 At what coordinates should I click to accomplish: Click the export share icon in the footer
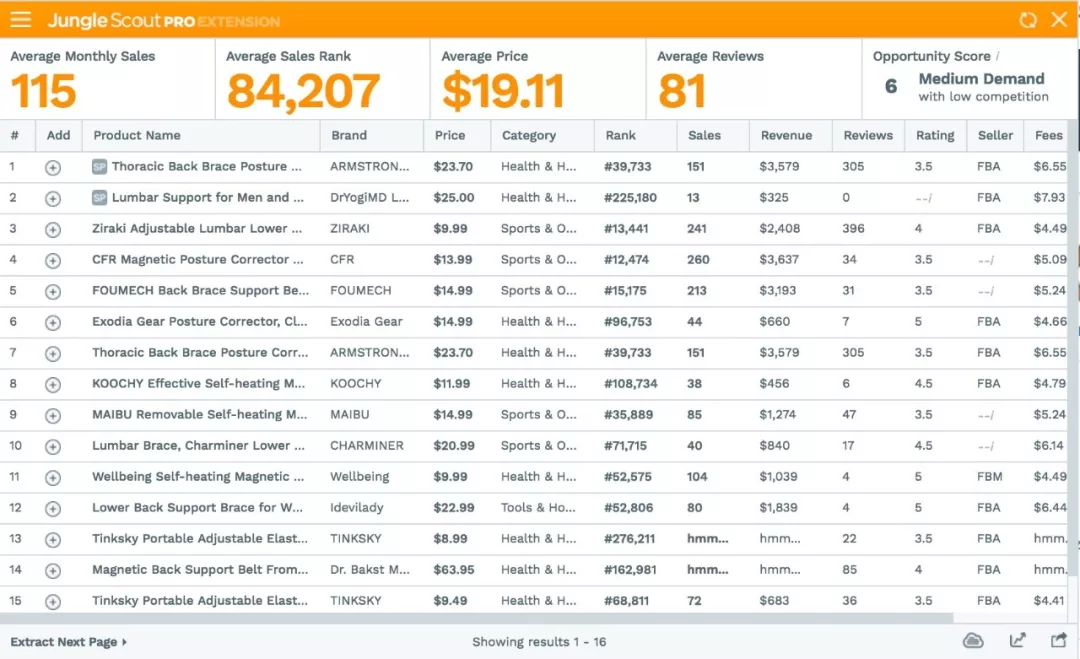(x=1058, y=641)
